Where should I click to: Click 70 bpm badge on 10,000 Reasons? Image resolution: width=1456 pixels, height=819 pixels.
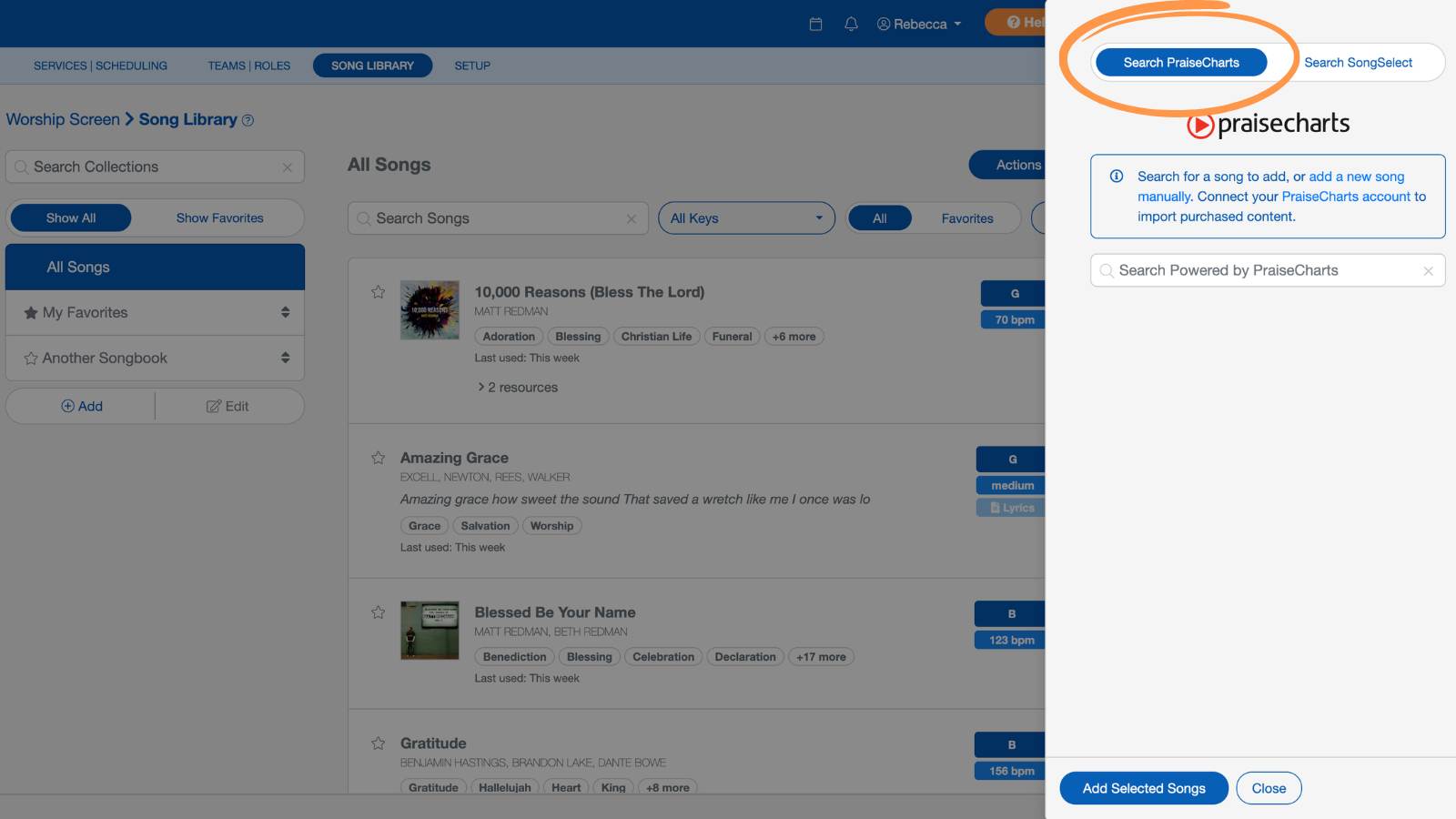(x=1014, y=319)
